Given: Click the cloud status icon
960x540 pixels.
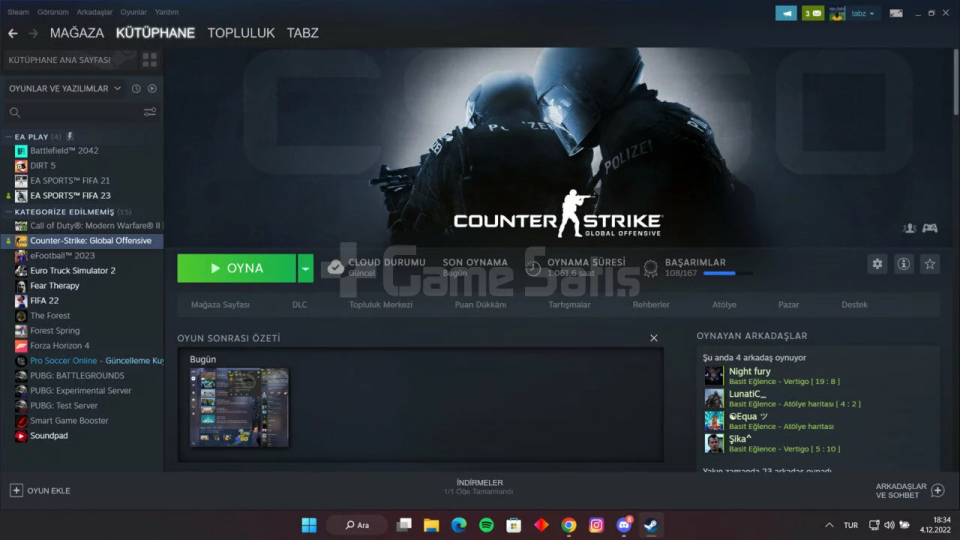Looking at the screenshot, I should [x=336, y=267].
